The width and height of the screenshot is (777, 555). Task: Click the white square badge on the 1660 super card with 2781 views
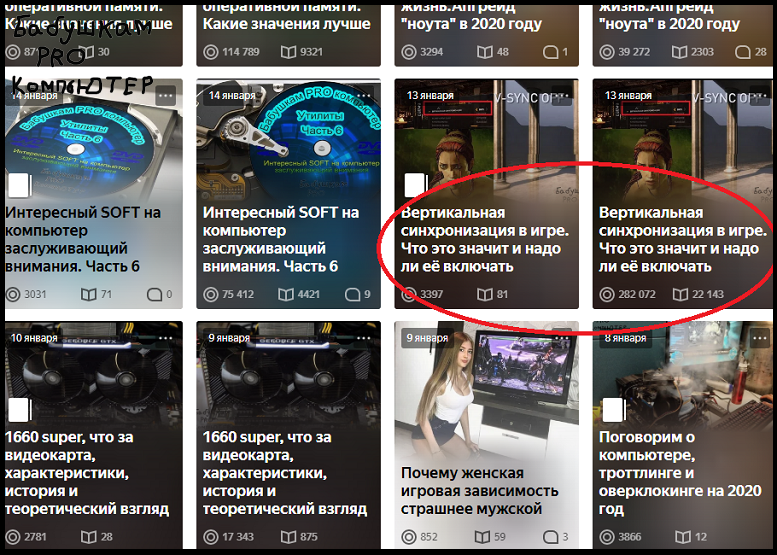[20, 410]
